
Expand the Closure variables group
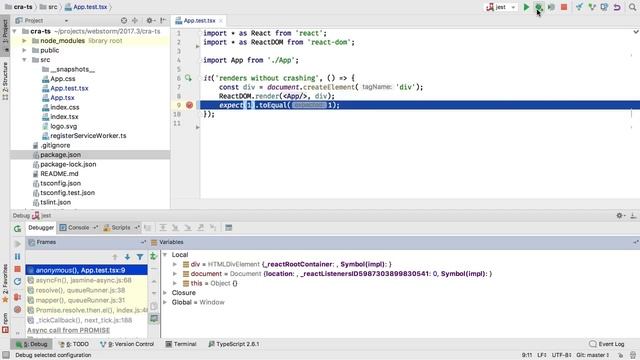(165, 293)
